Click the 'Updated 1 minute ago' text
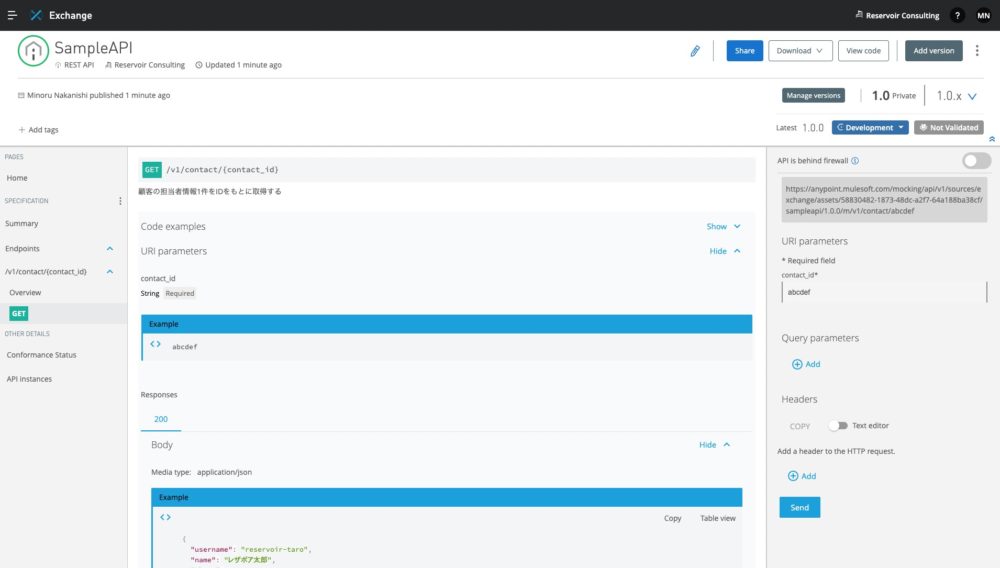1000x568 pixels. pyautogui.click(x=243, y=65)
